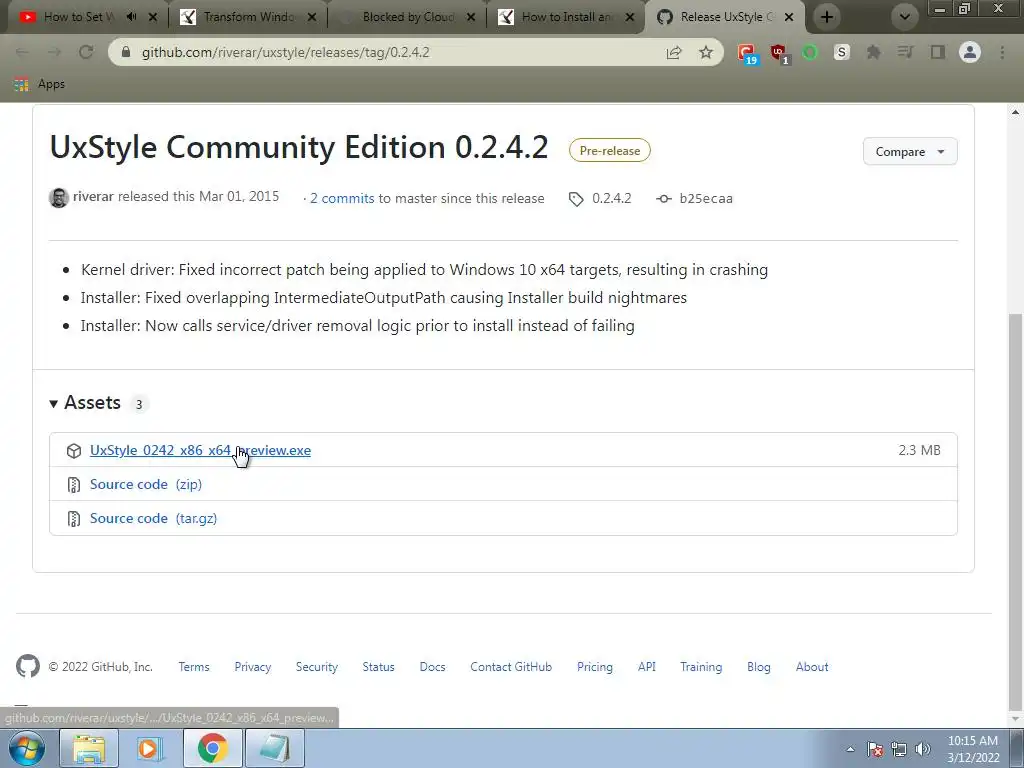This screenshot has width=1024, height=768.
Task: Open the Pricing footer link
Action: pos(595,667)
